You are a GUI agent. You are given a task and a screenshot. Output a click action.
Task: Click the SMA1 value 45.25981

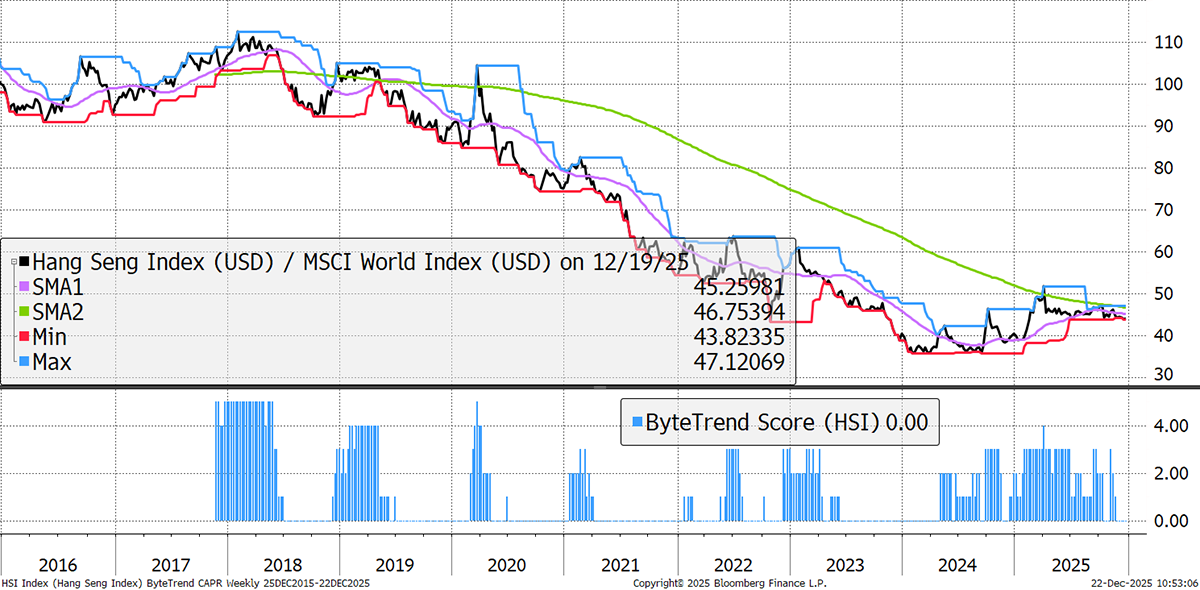(739, 287)
